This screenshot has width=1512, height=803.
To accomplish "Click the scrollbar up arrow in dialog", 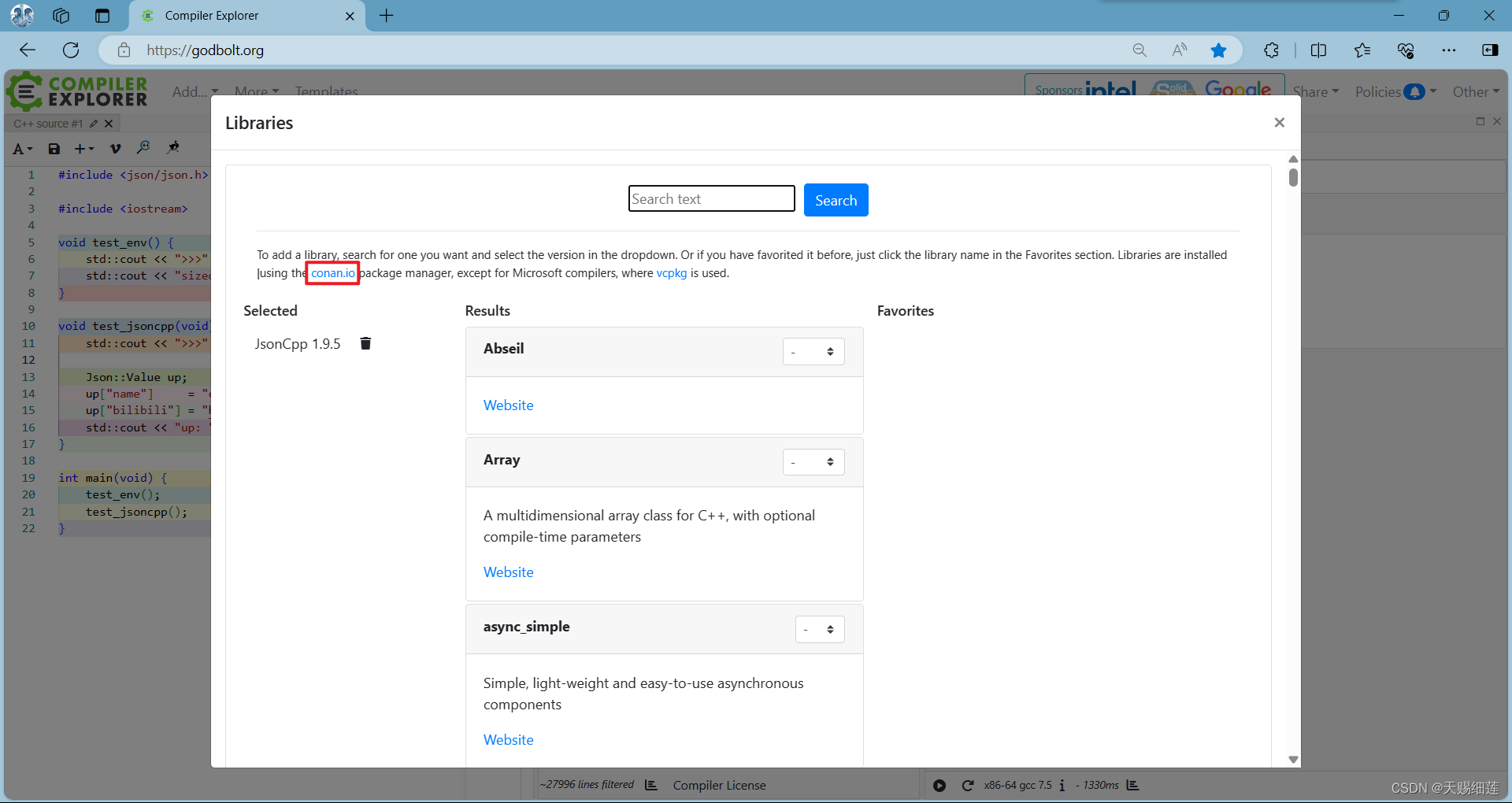I will (x=1293, y=159).
